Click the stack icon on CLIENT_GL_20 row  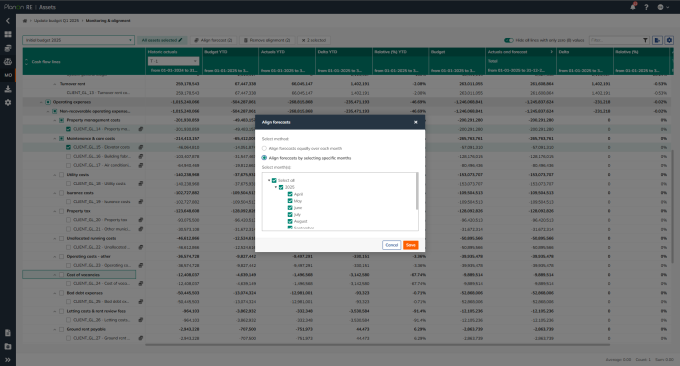click(141, 220)
